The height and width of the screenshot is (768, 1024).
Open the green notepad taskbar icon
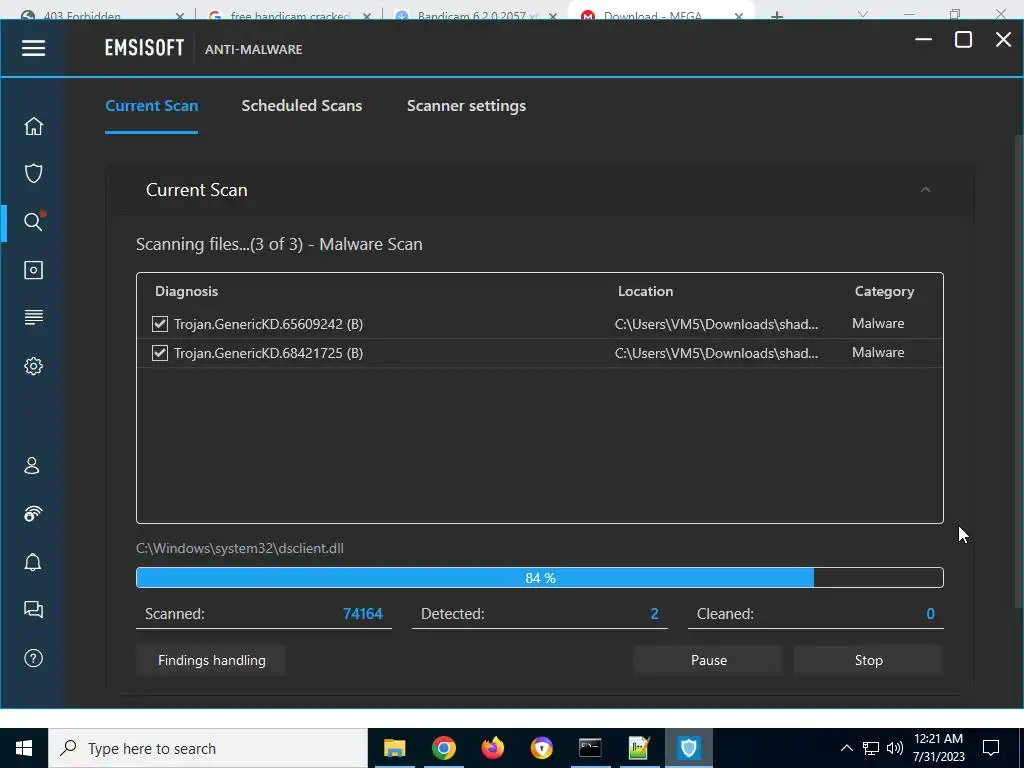[639, 748]
